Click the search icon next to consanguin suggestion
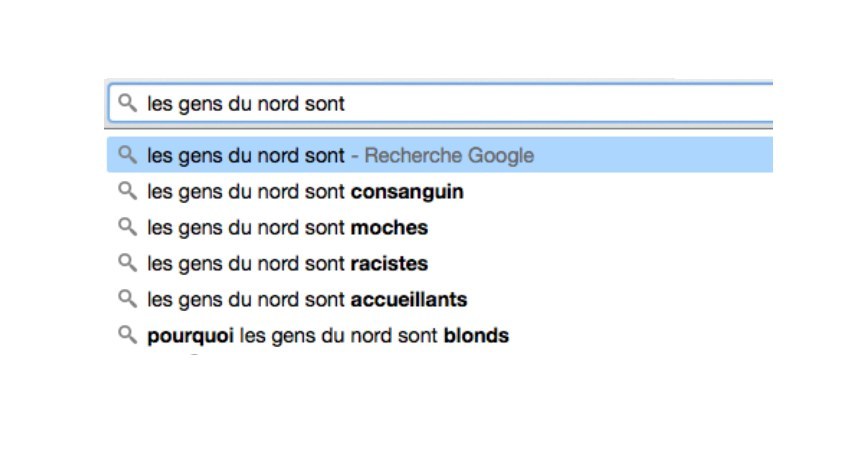This screenshot has width=857, height=458. [x=127, y=191]
